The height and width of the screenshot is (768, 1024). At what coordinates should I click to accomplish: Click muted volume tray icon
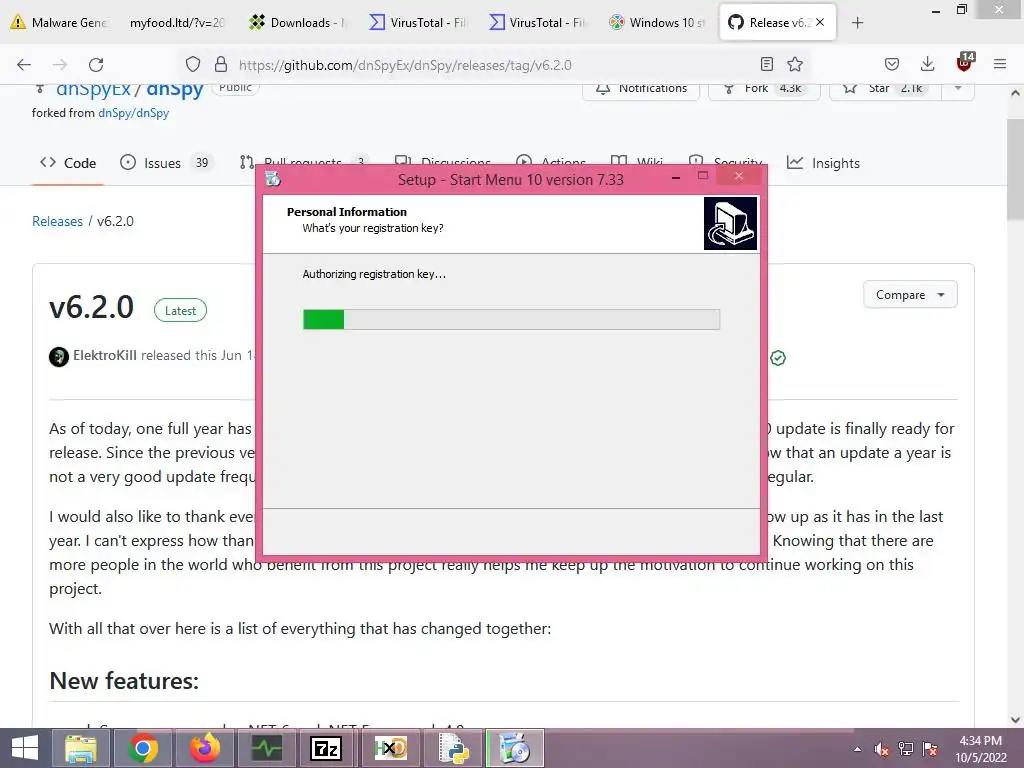tap(881, 749)
